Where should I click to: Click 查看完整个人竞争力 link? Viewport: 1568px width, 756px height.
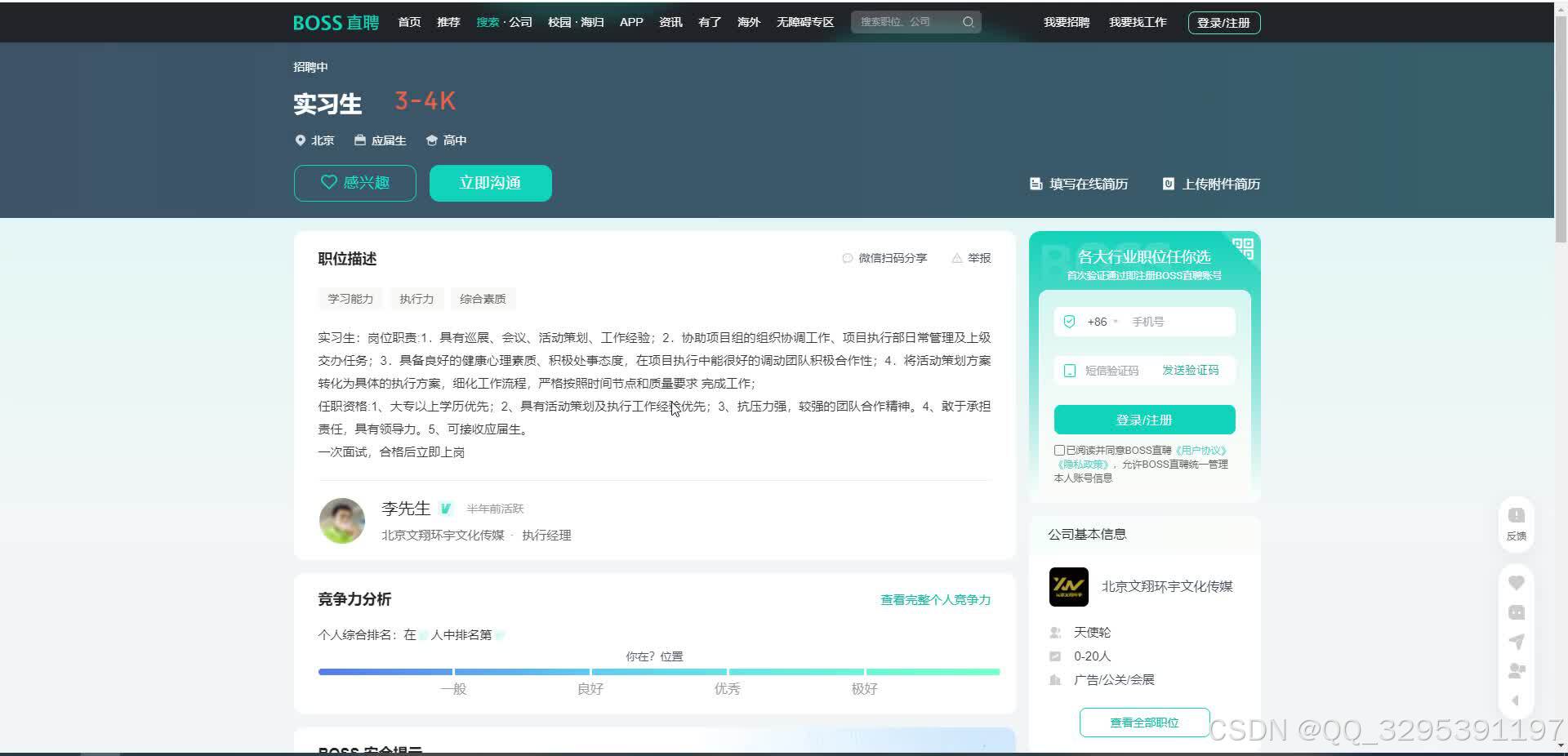[935, 600]
